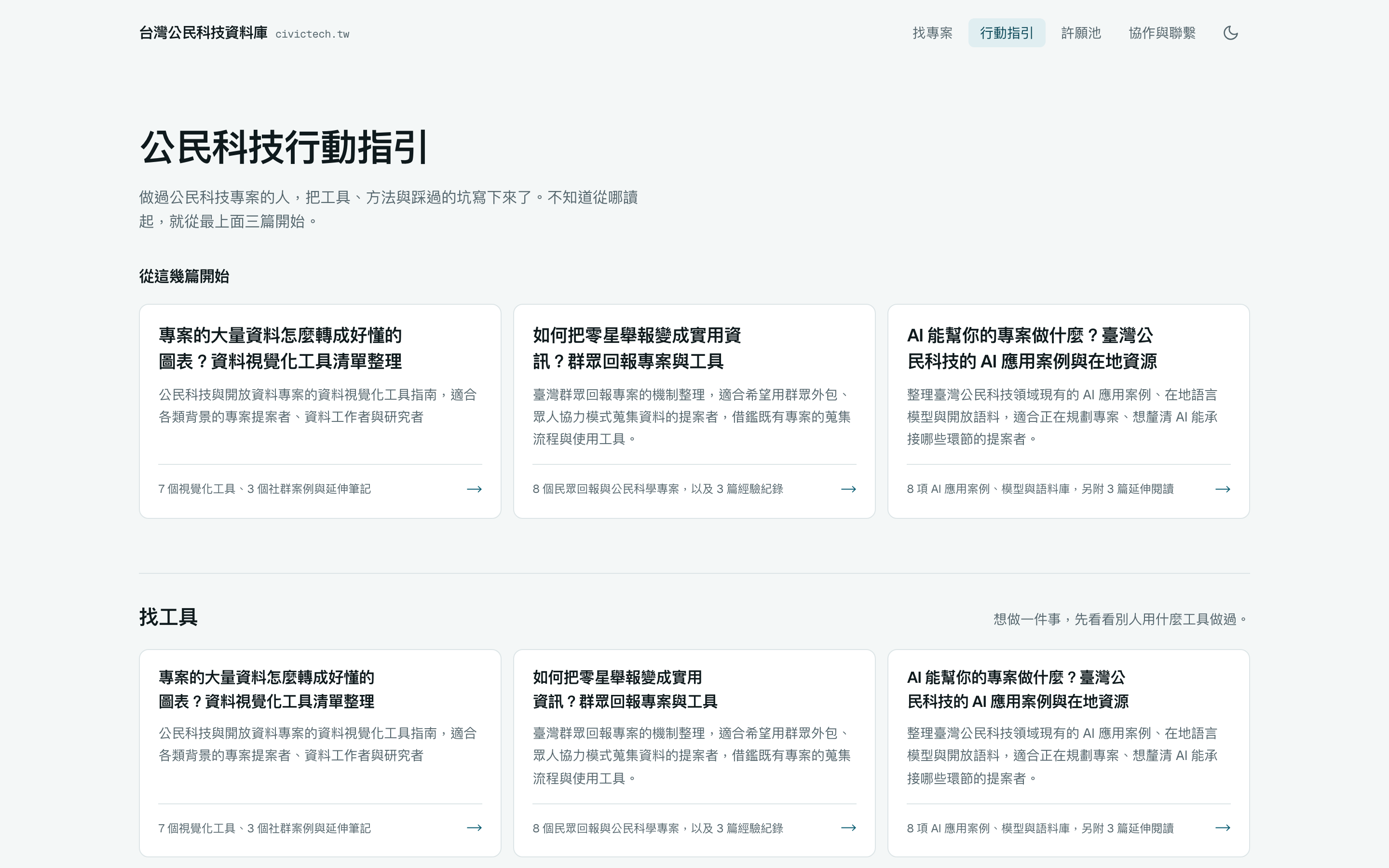The width and height of the screenshot is (1389, 868).
Task: Click the arrow on the 找工具 群眾回報 card
Action: click(x=848, y=828)
